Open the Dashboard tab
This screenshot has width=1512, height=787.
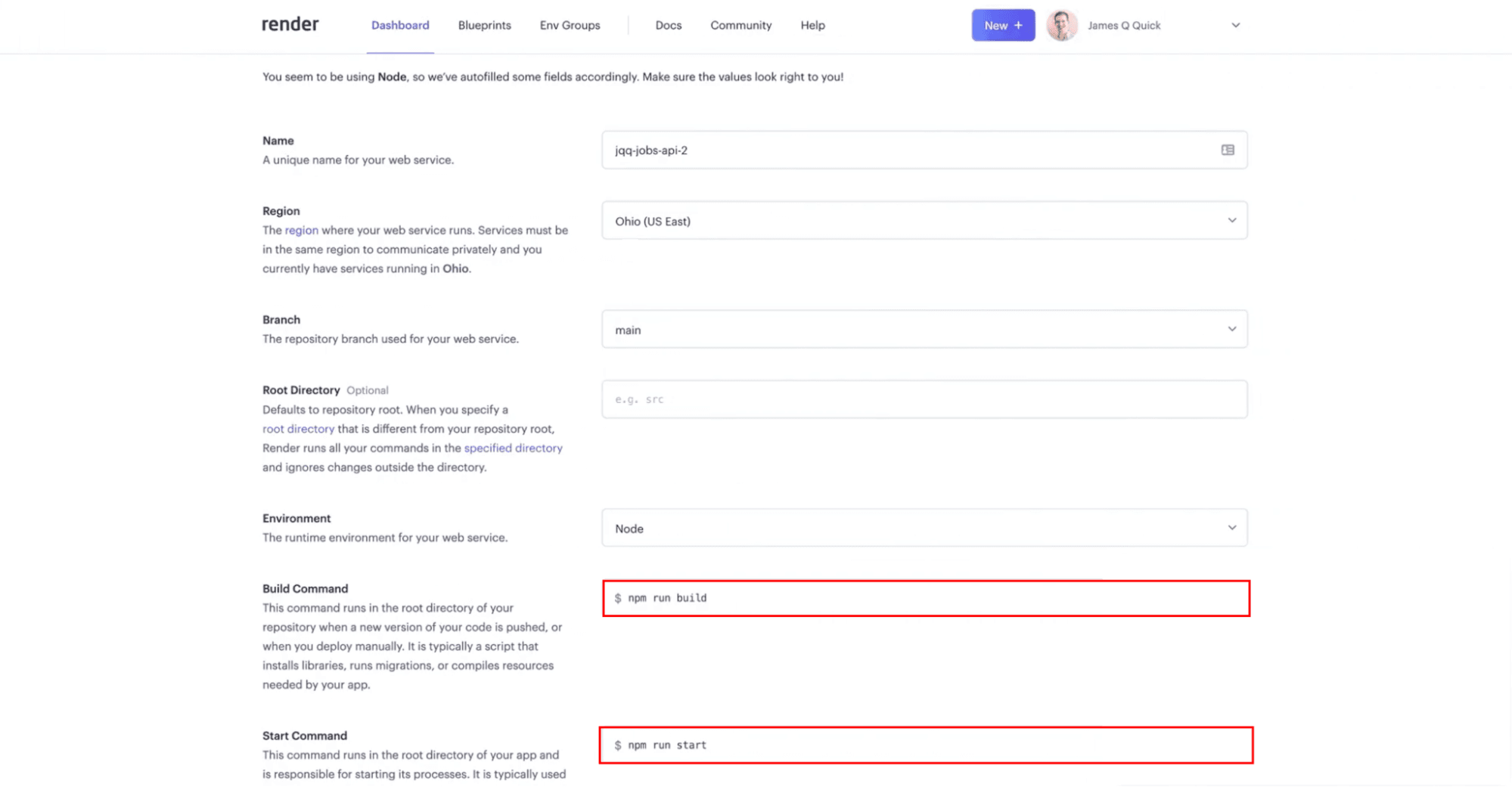pyautogui.click(x=400, y=25)
